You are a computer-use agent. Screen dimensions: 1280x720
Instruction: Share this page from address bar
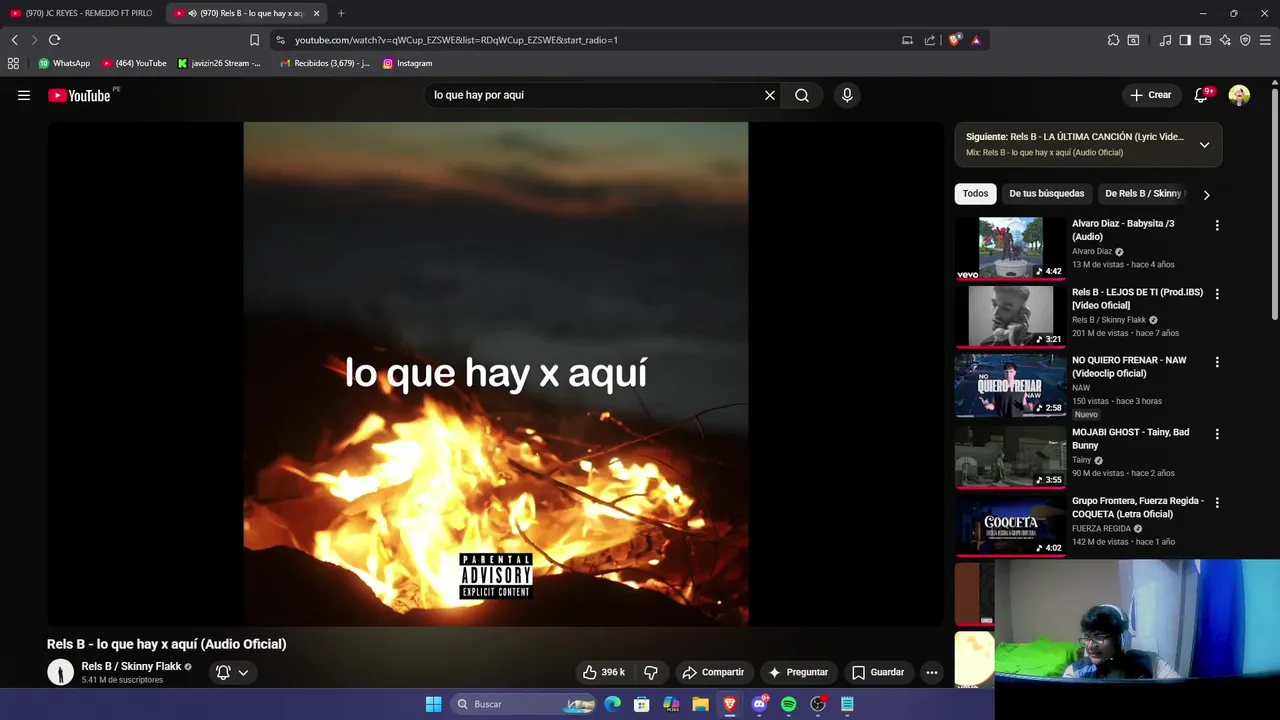(930, 40)
